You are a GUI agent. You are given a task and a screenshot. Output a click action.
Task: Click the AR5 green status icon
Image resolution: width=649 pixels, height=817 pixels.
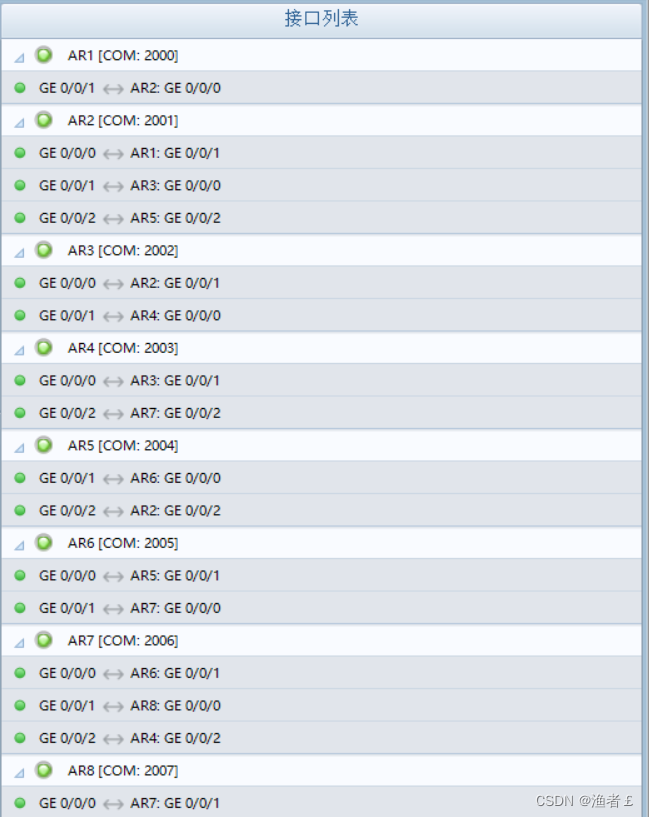[44, 444]
